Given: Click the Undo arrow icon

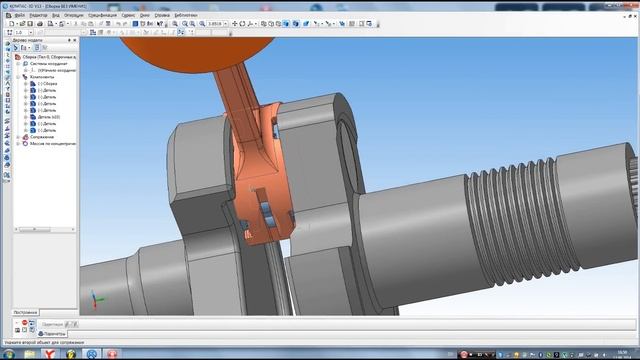Looking at the screenshot, I should 118,24.
